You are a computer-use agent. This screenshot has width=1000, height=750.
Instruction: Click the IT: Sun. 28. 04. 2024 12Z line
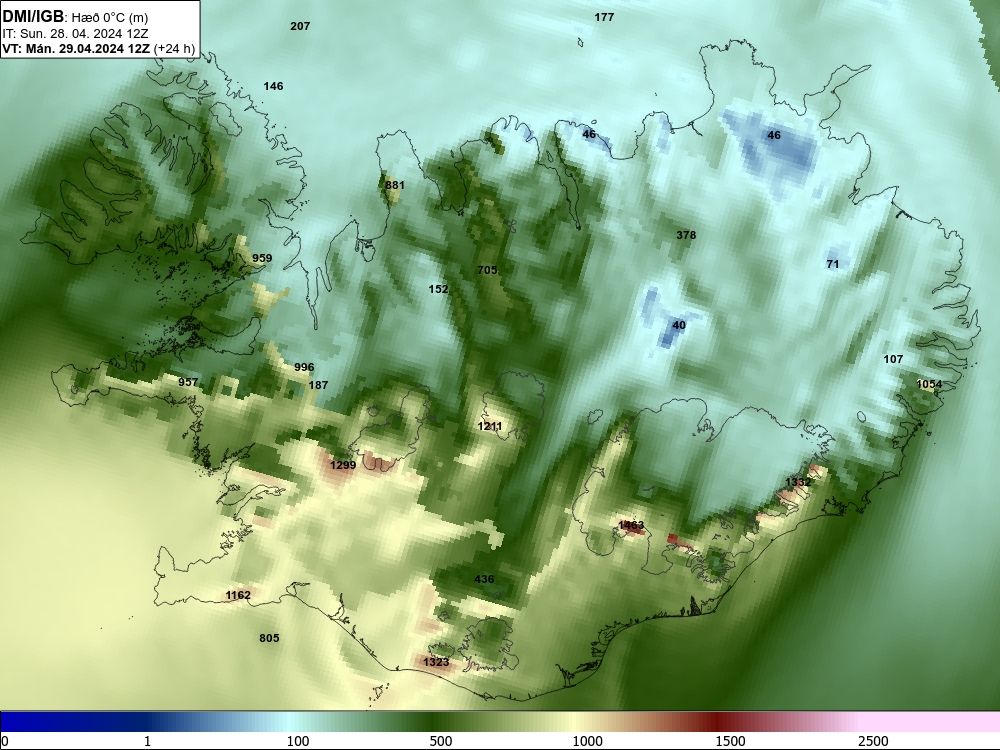(x=75, y=33)
